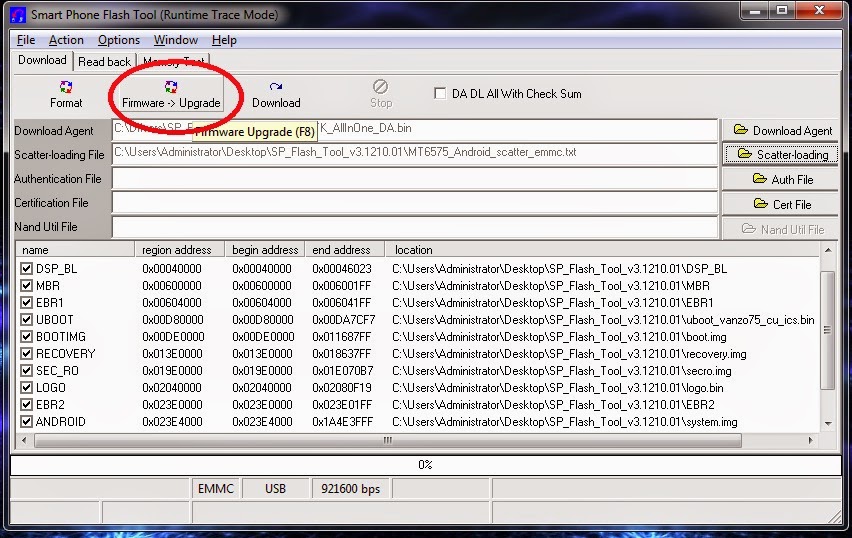852x538 pixels.
Task: Click the Scatter-loading File path field
Action: 415,154
